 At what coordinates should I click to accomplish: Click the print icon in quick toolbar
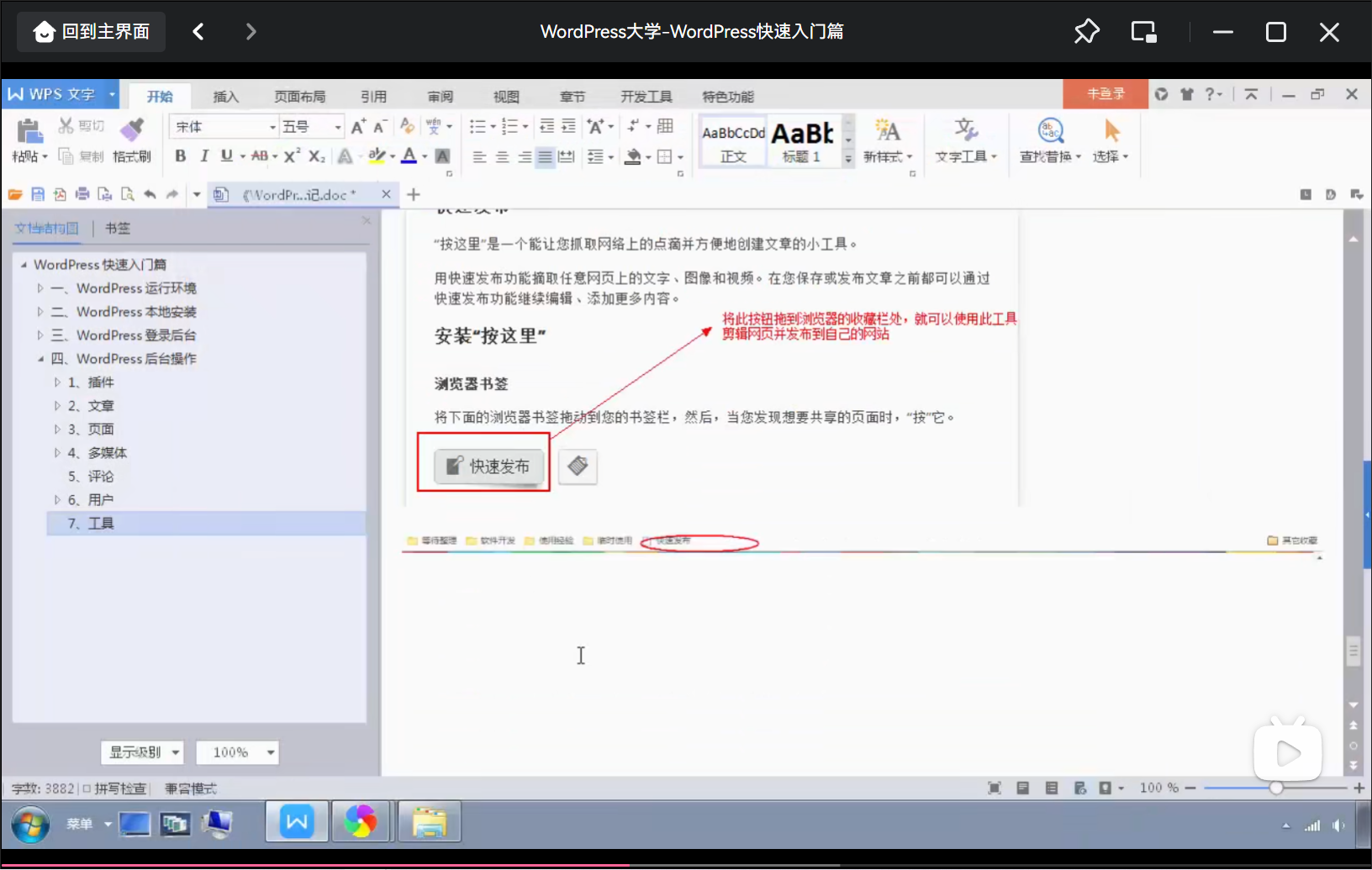[x=82, y=194]
